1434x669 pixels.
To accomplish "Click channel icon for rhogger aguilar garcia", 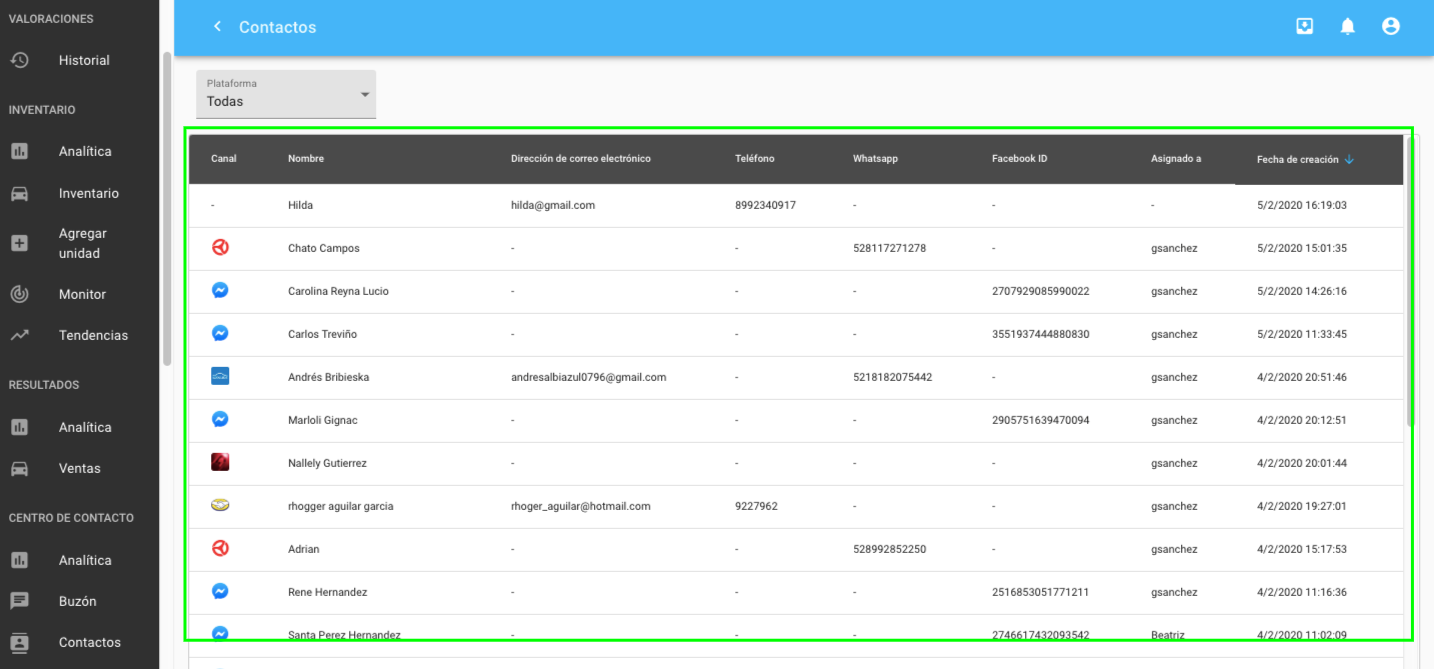I will click(x=220, y=505).
